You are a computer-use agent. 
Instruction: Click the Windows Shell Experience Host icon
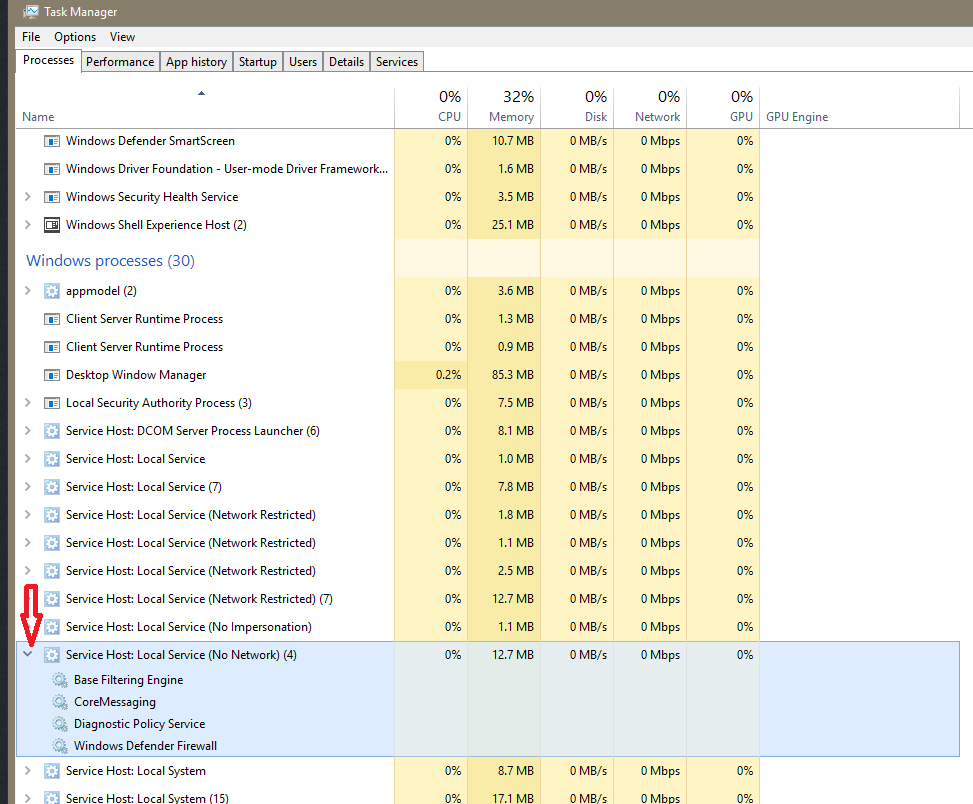pyautogui.click(x=52, y=225)
